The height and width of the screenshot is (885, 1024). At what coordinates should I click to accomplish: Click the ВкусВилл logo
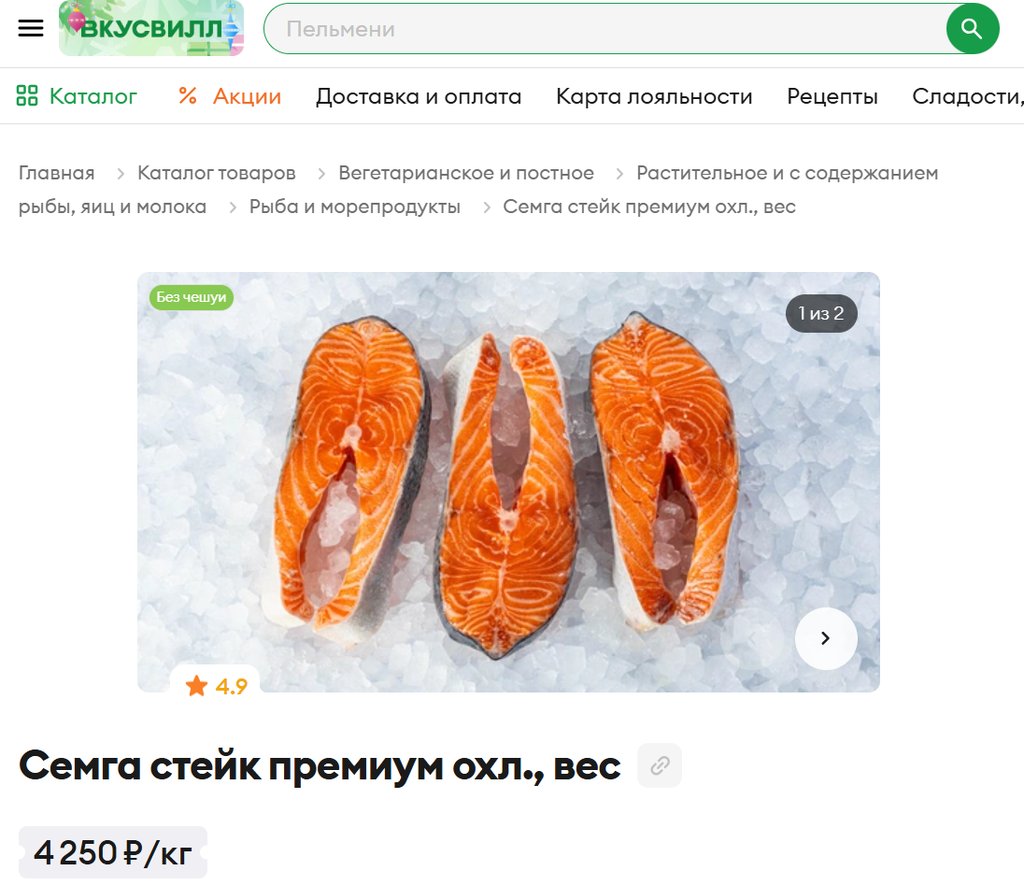coord(151,28)
